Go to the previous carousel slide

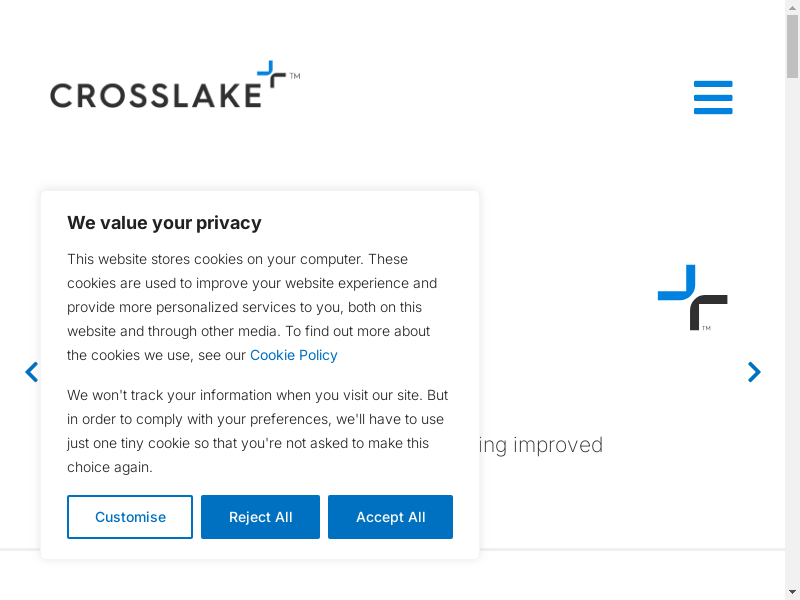pyautogui.click(x=31, y=372)
